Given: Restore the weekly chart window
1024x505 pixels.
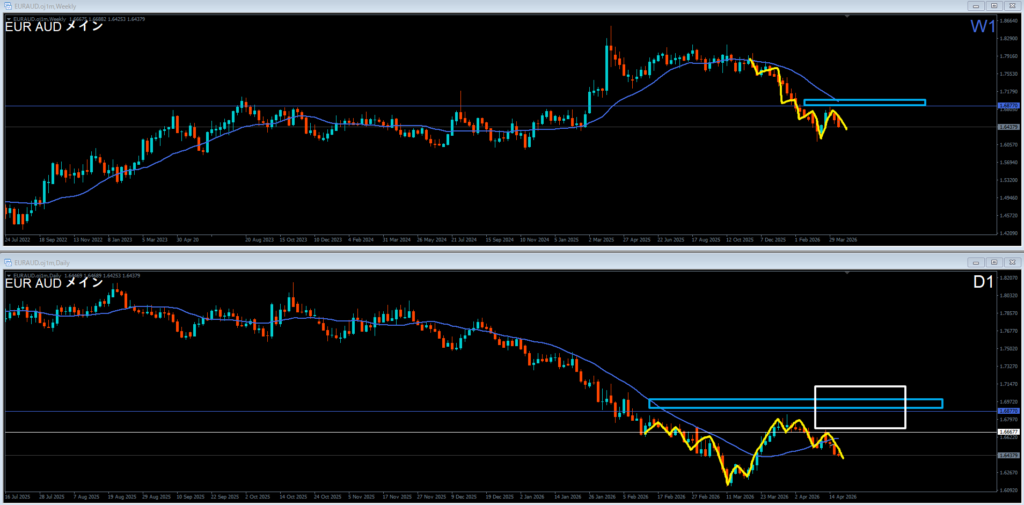Looking at the screenshot, I should pos(993,5).
